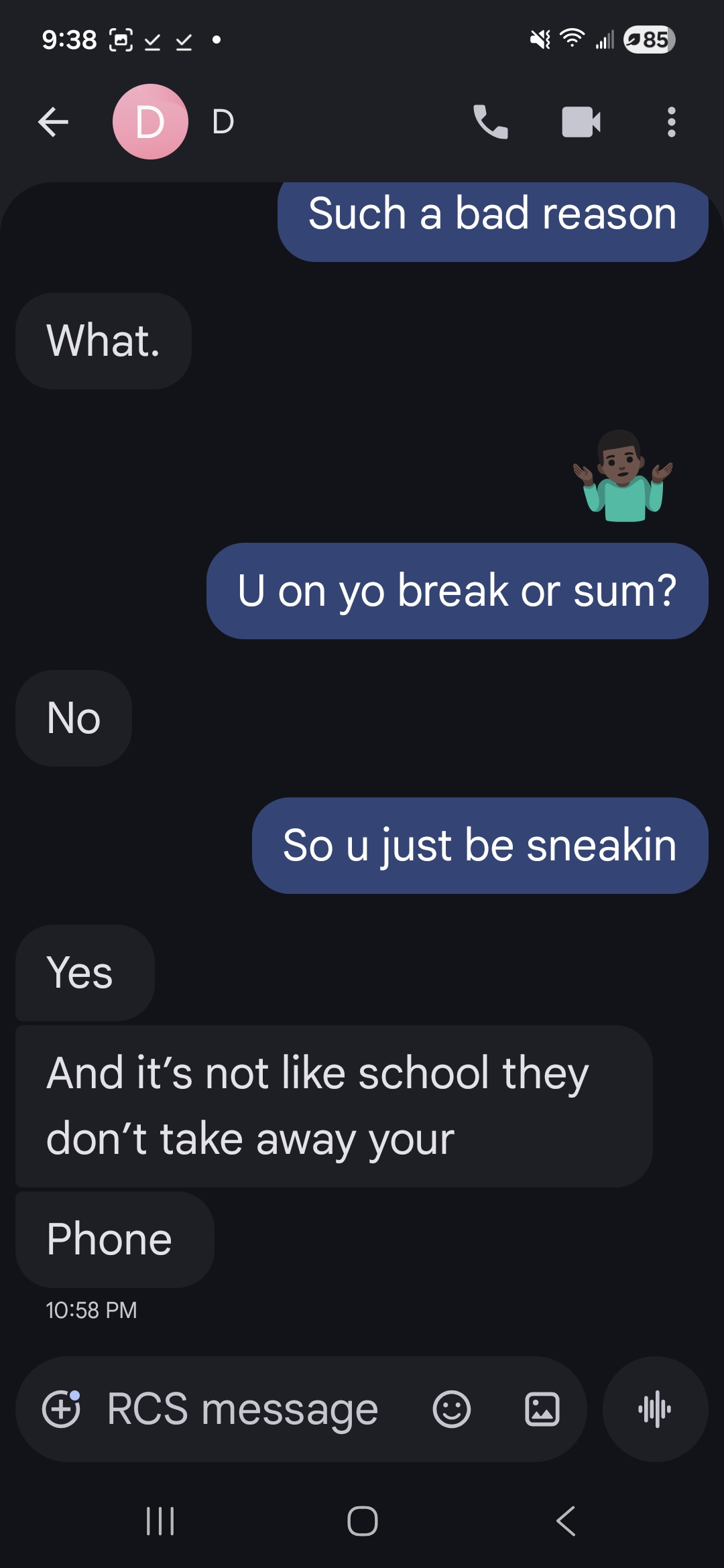Start a voice call with D

[x=491, y=122]
